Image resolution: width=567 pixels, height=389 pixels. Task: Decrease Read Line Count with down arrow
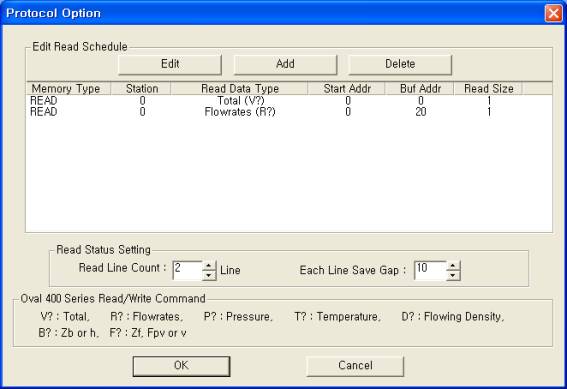209,275
